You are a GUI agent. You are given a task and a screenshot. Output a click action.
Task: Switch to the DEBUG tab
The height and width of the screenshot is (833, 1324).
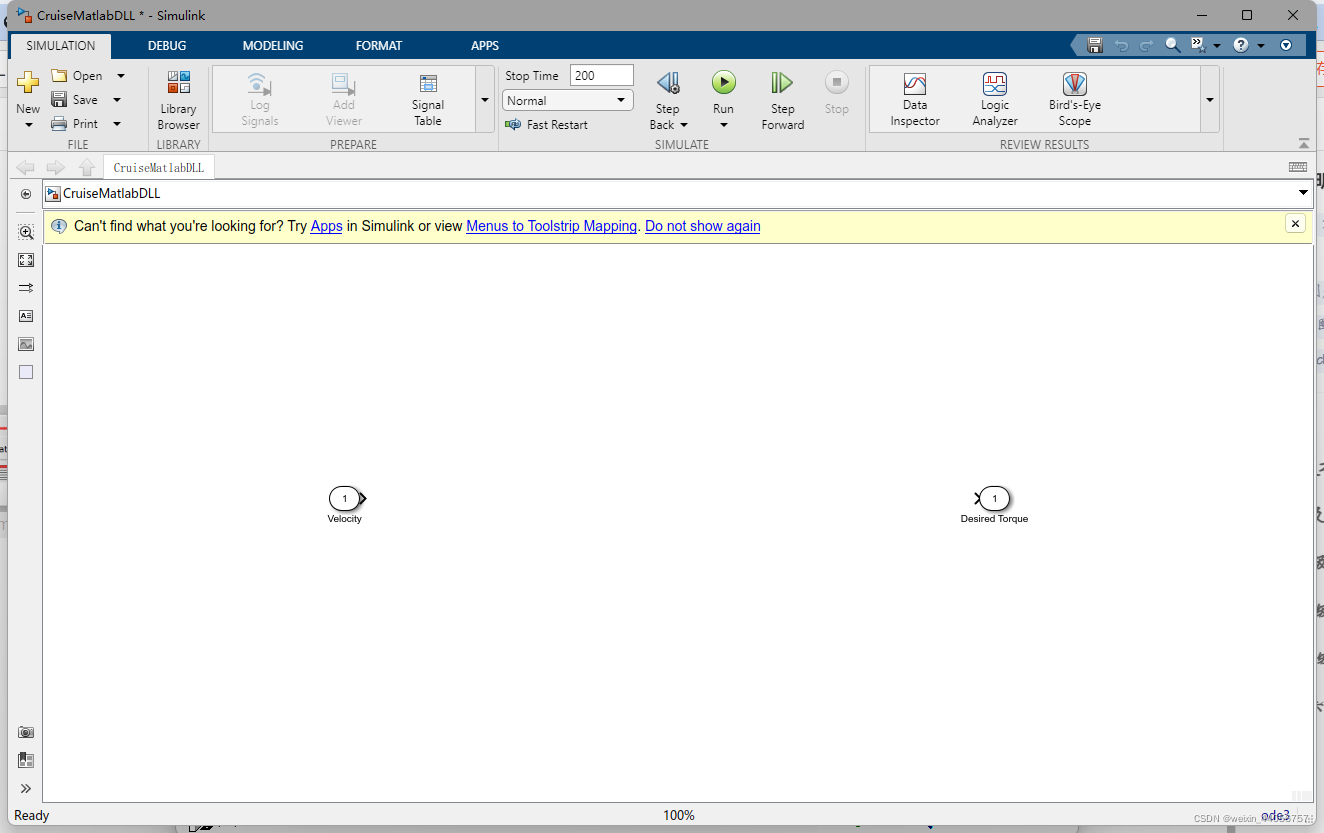tap(167, 45)
